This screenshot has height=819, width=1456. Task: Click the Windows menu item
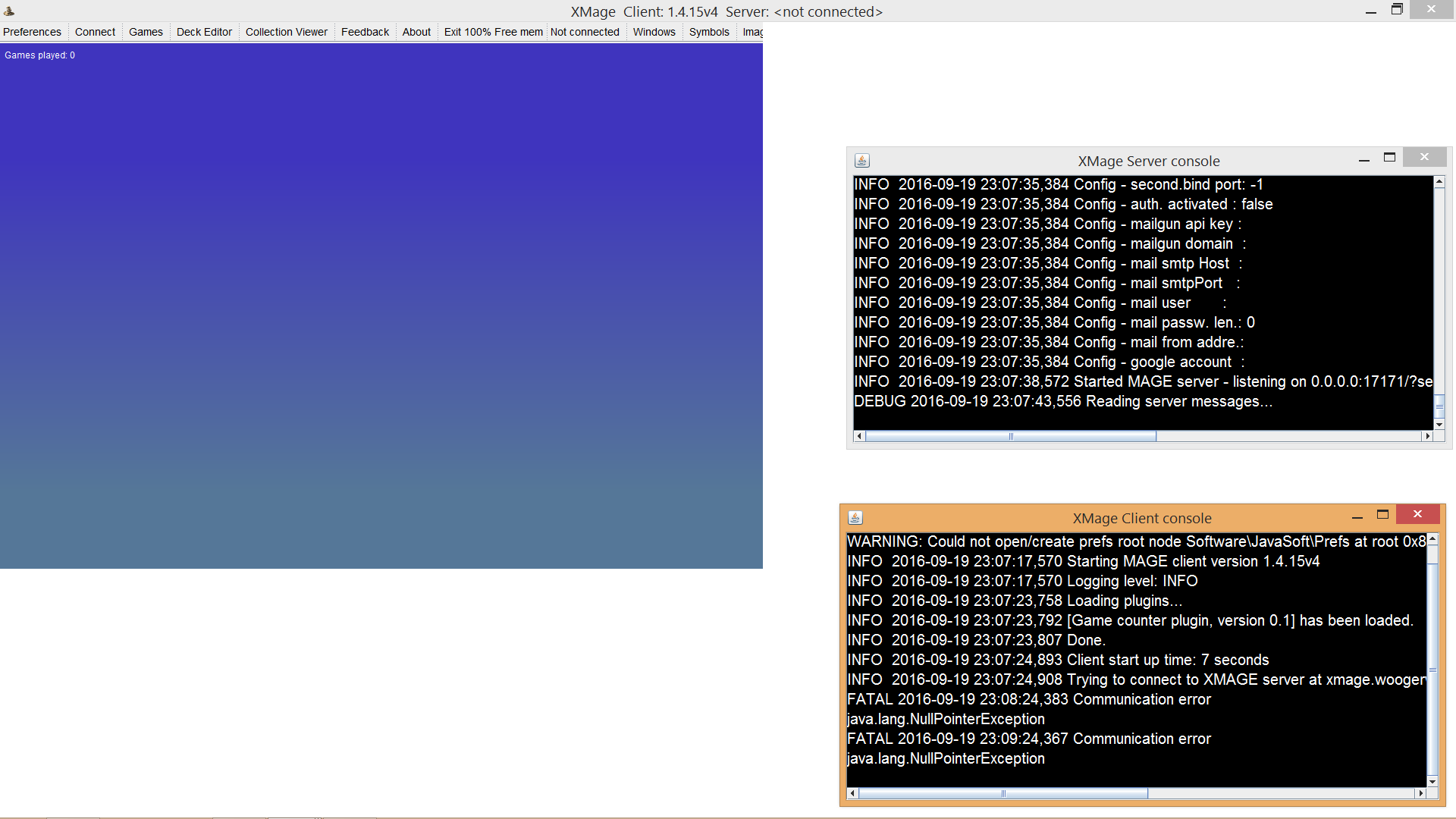point(654,32)
